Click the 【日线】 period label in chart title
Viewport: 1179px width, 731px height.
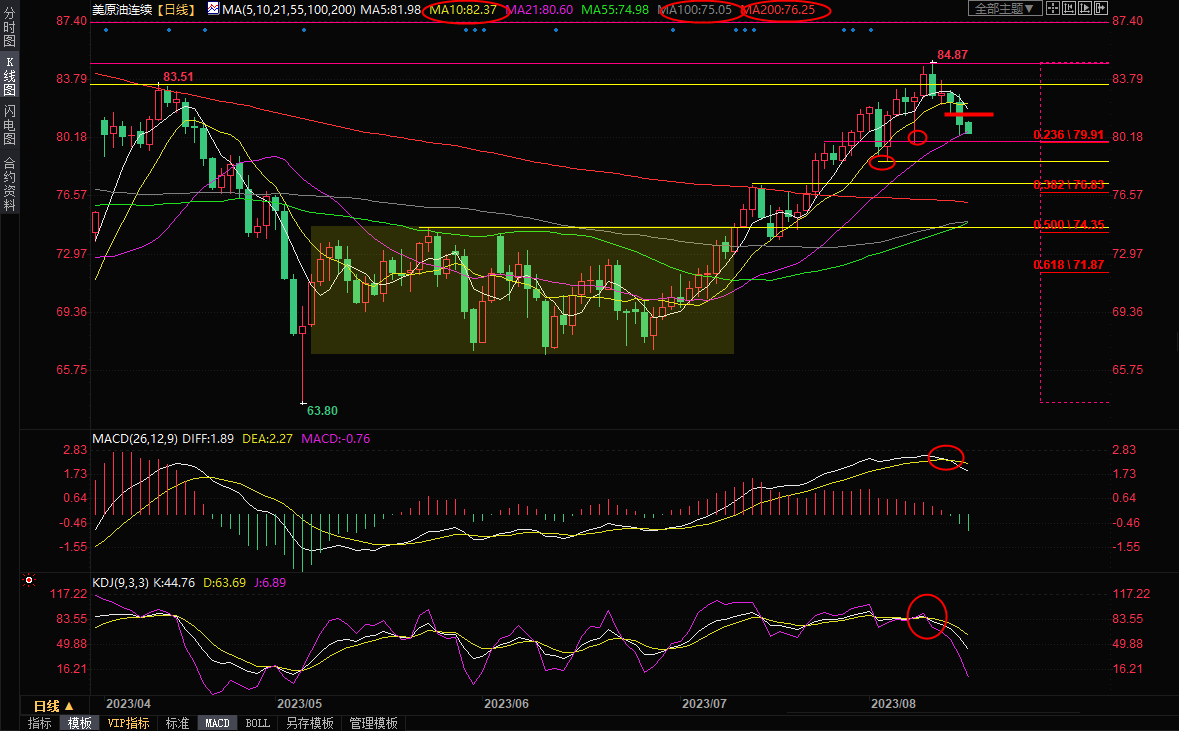[173, 9]
